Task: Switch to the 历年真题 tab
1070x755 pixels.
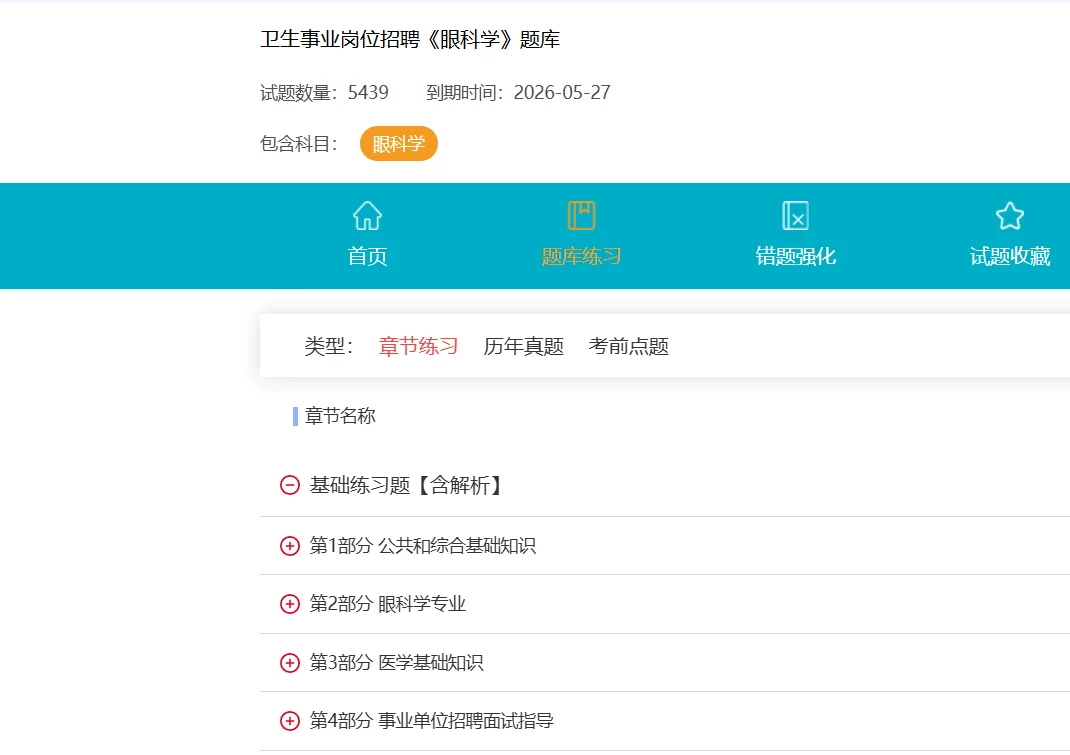Action: [x=522, y=346]
